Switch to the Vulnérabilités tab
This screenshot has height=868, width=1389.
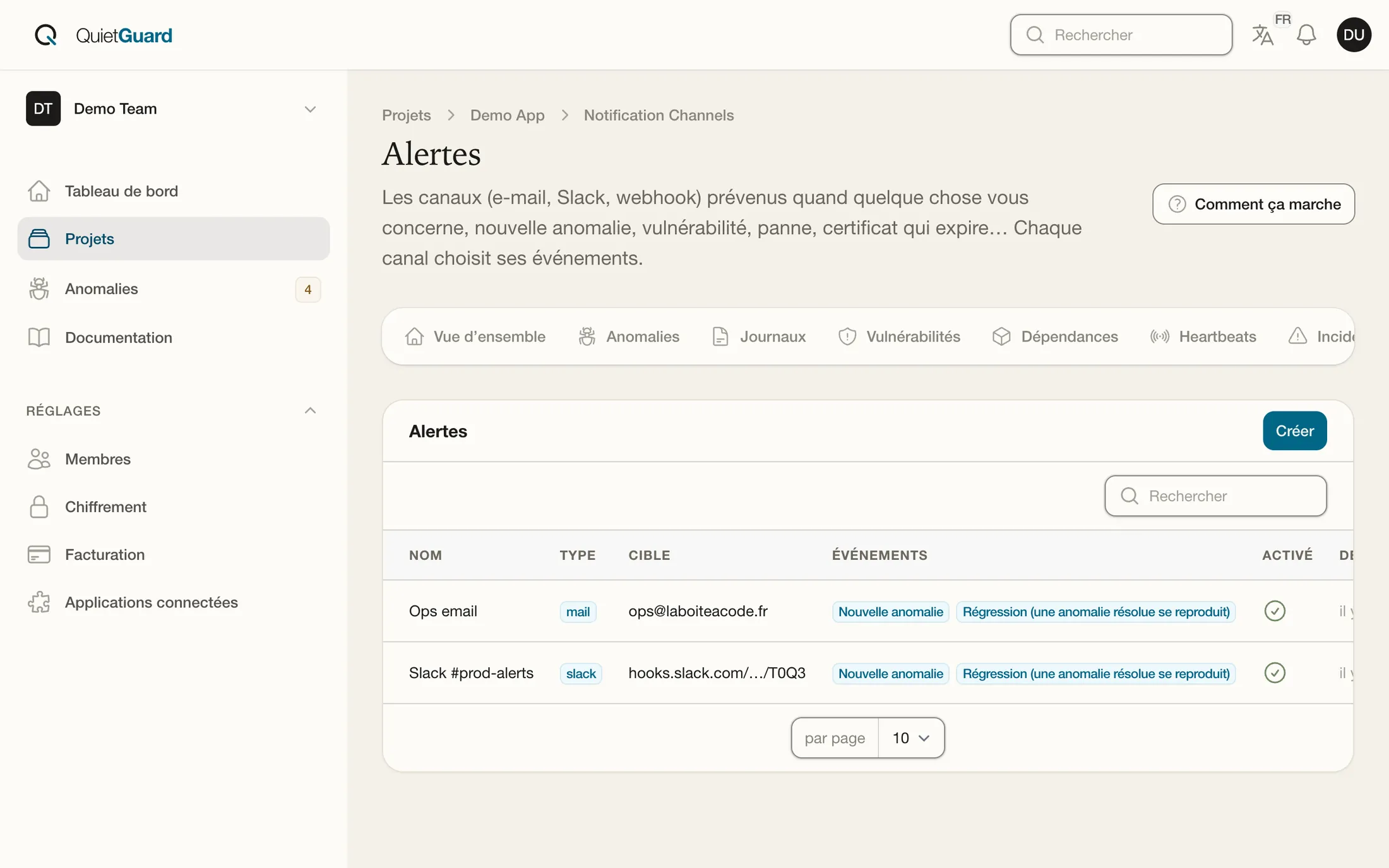[x=899, y=336]
